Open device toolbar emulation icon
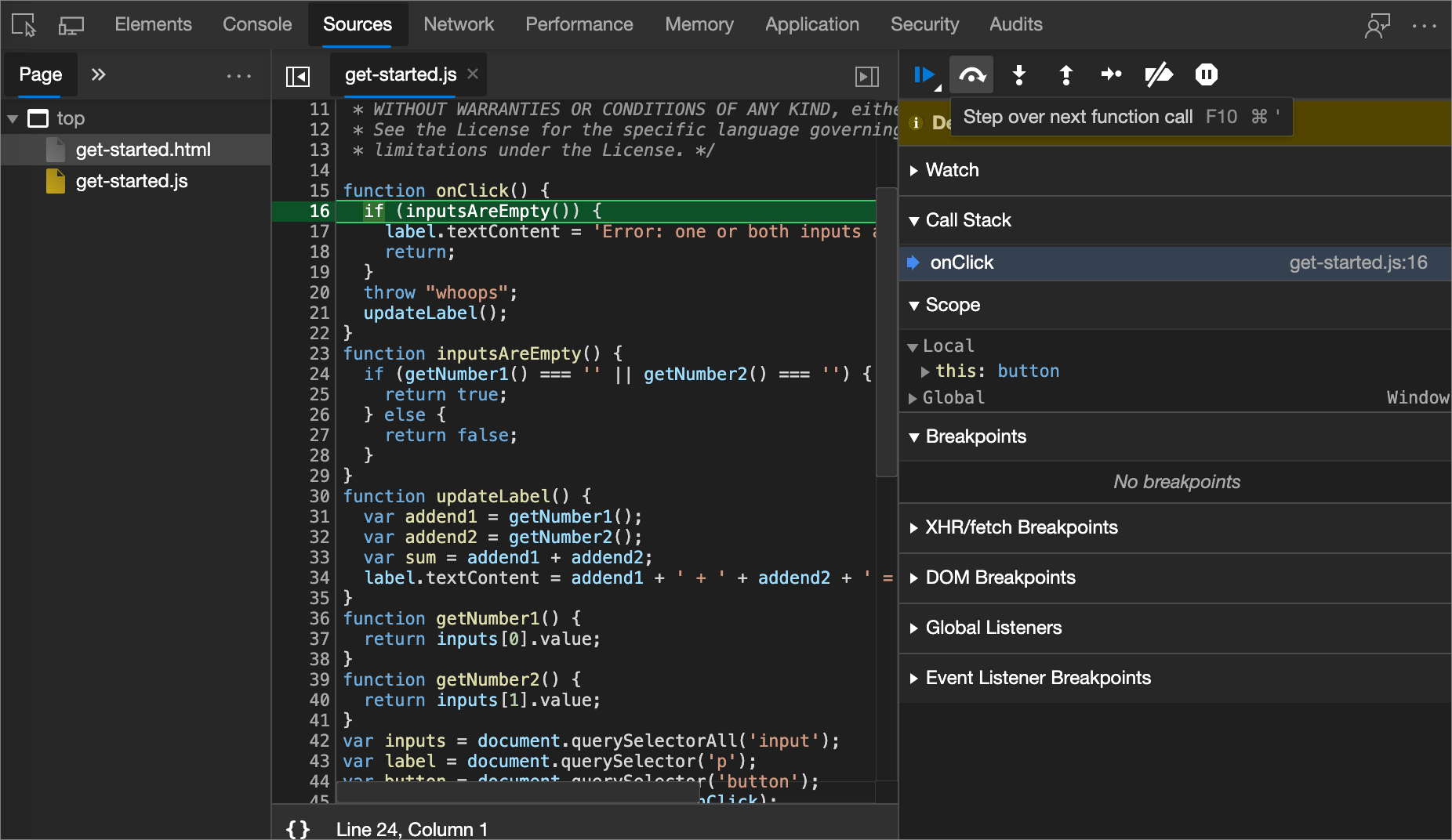Viewport: 1452px width, 840px height. point(71,25)
